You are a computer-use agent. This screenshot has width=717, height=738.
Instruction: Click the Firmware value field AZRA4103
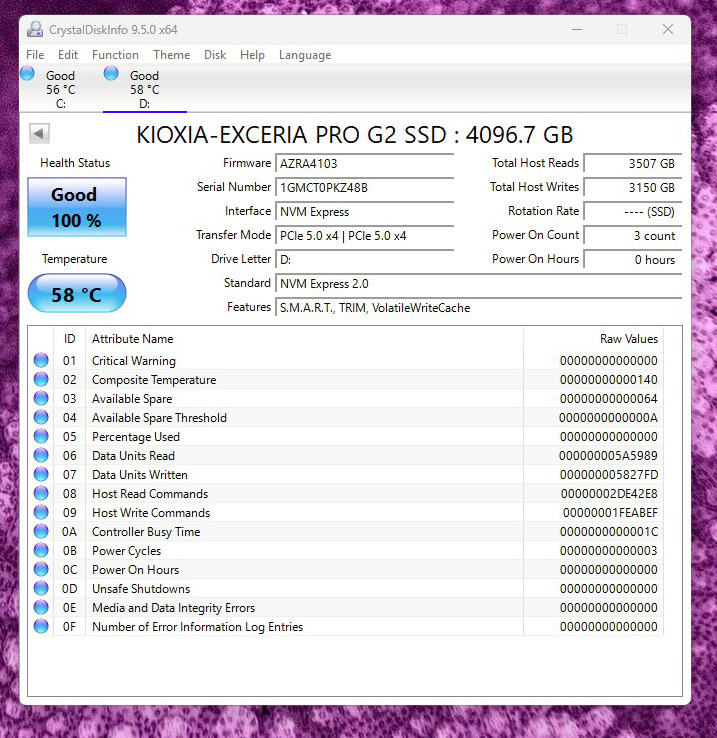(364, 163)
